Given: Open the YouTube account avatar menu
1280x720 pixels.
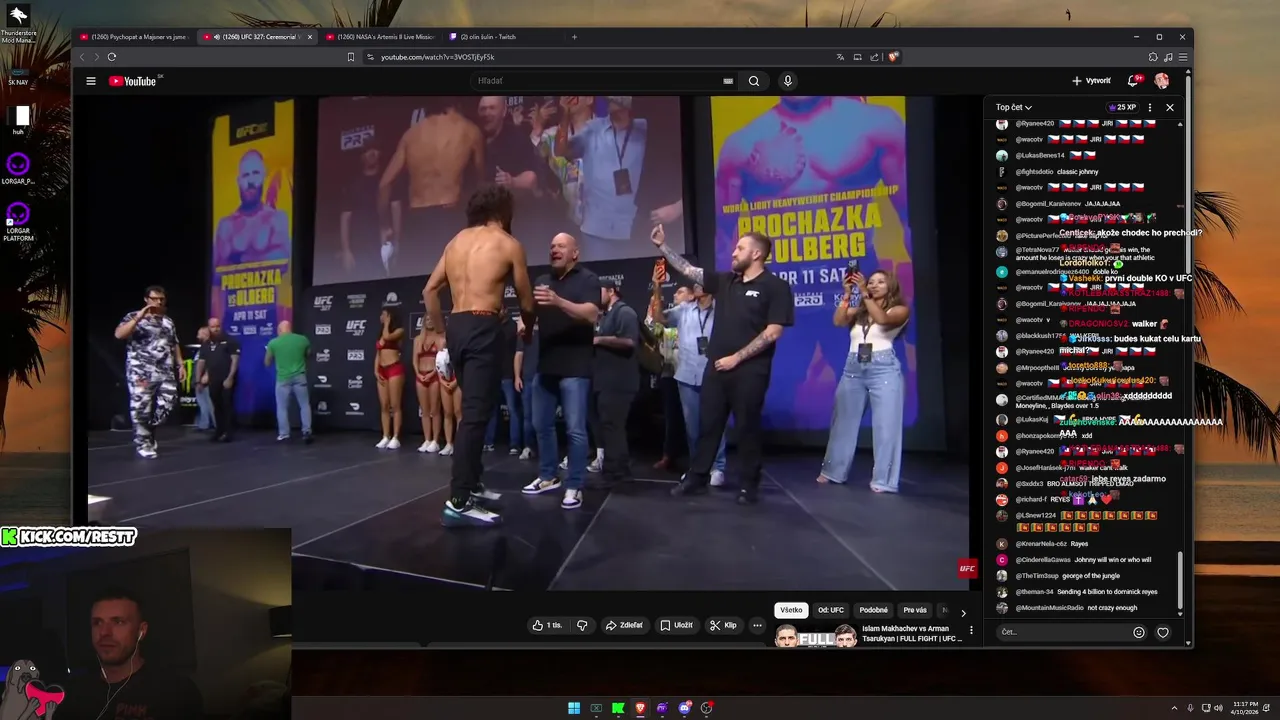Looking at the screenshot, I should (x=1162, y=81).
